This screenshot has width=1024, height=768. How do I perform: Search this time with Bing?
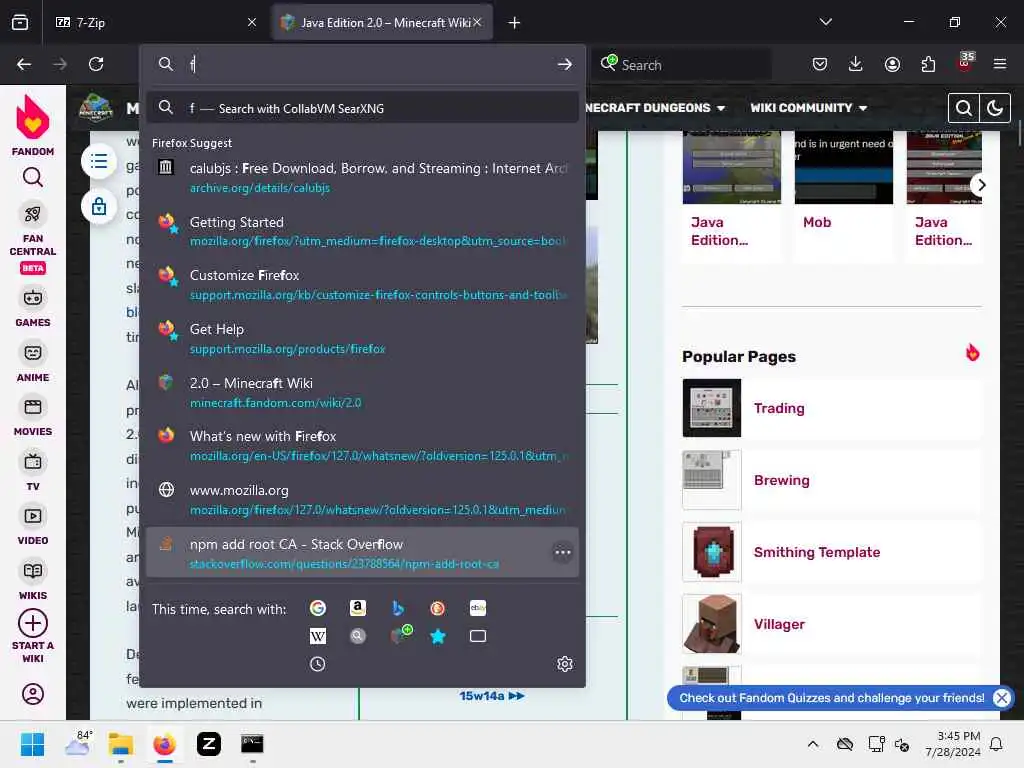click(x=398, y=608)
